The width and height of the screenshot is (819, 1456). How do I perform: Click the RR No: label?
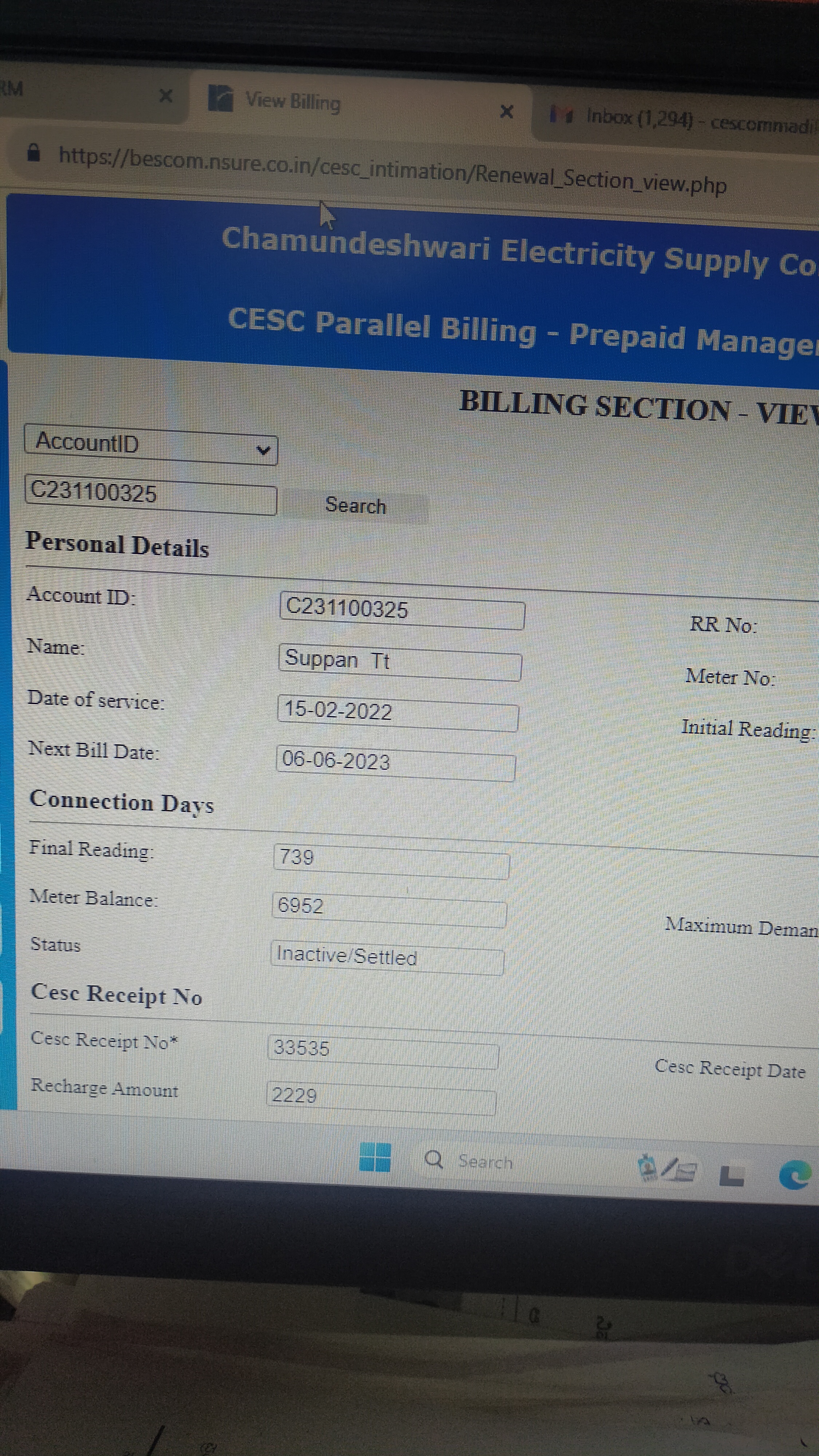tap(724, 625)
